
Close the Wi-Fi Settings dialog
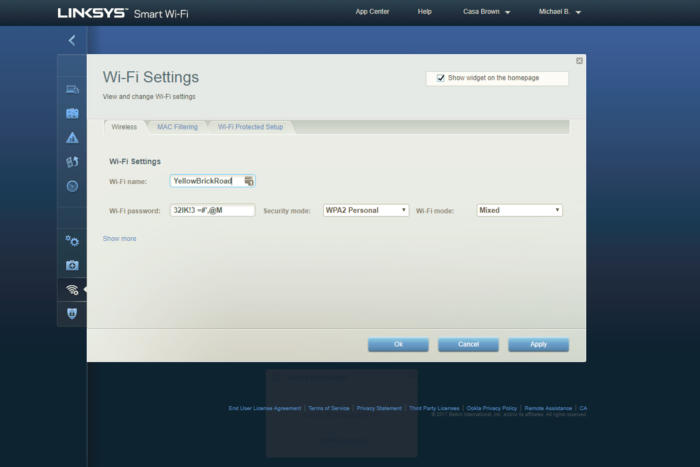[x=579, y=61]
